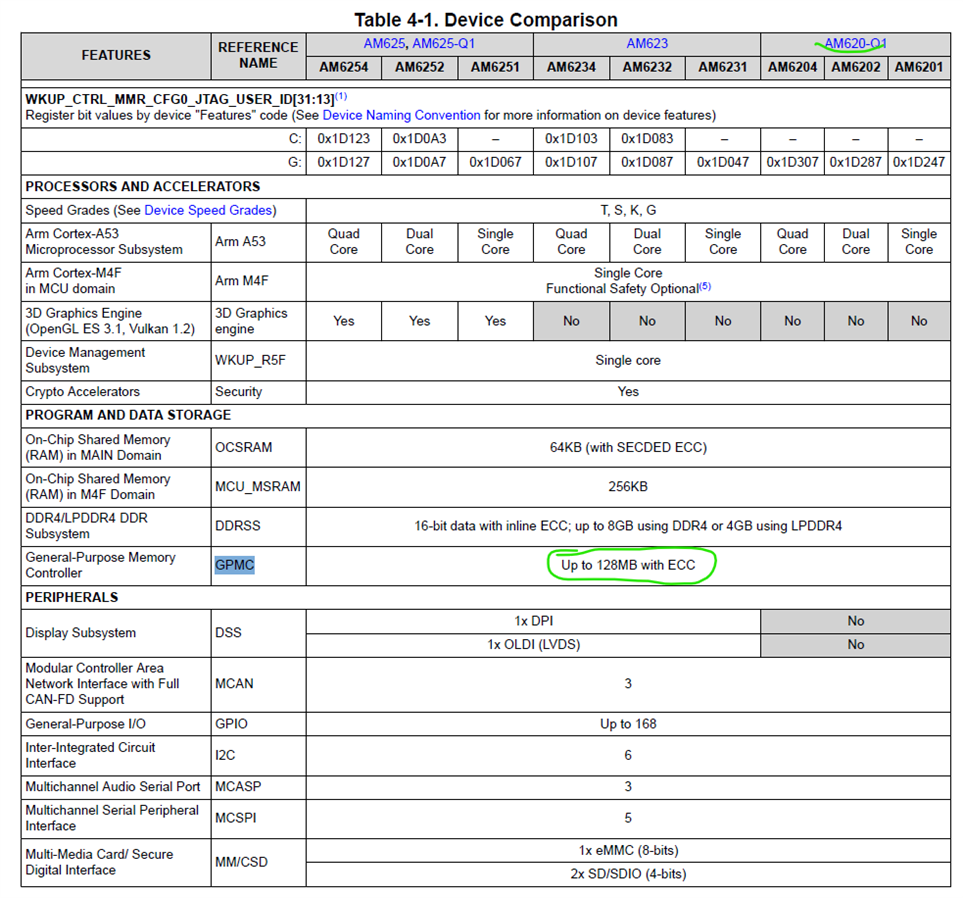Click the AM6231 column header

point(723,67)
